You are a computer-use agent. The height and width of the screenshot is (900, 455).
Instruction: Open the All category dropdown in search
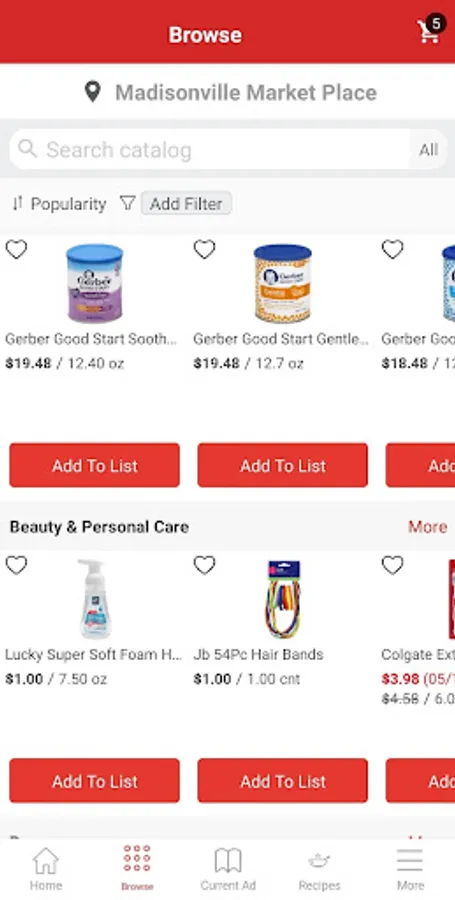coord(428,150)
